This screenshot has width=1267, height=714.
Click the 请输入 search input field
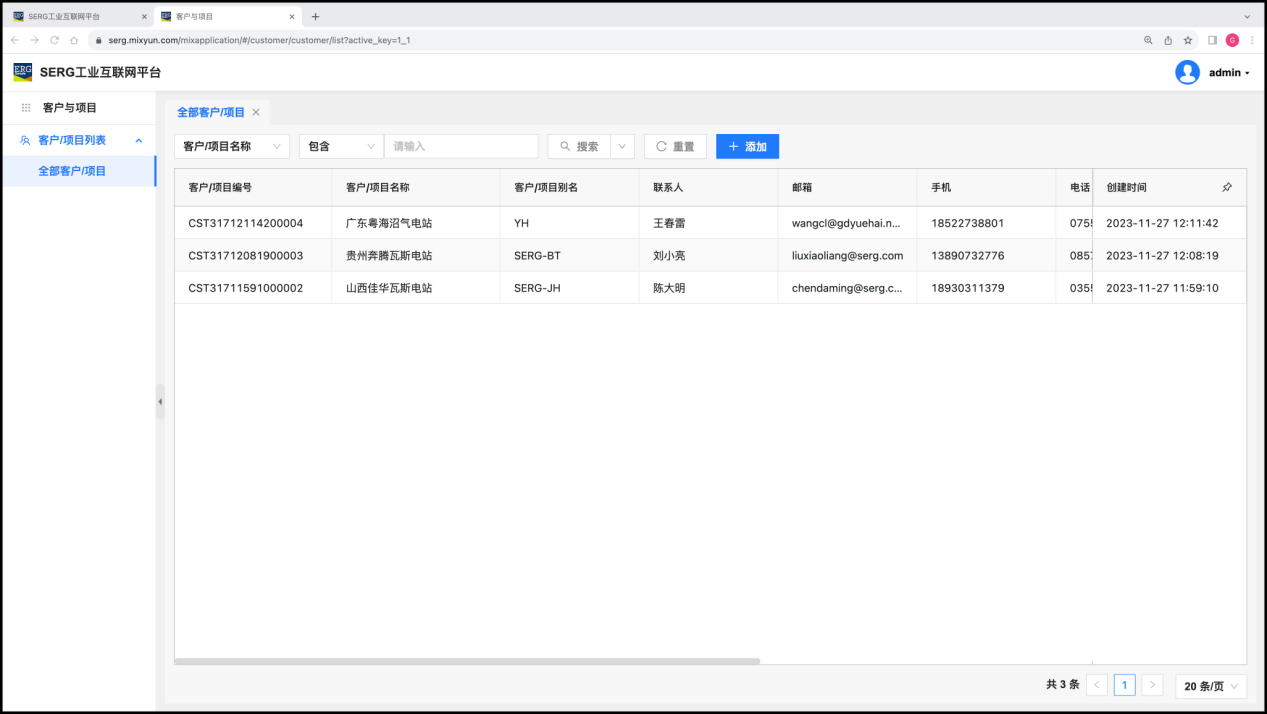click(x=461, y=146)
